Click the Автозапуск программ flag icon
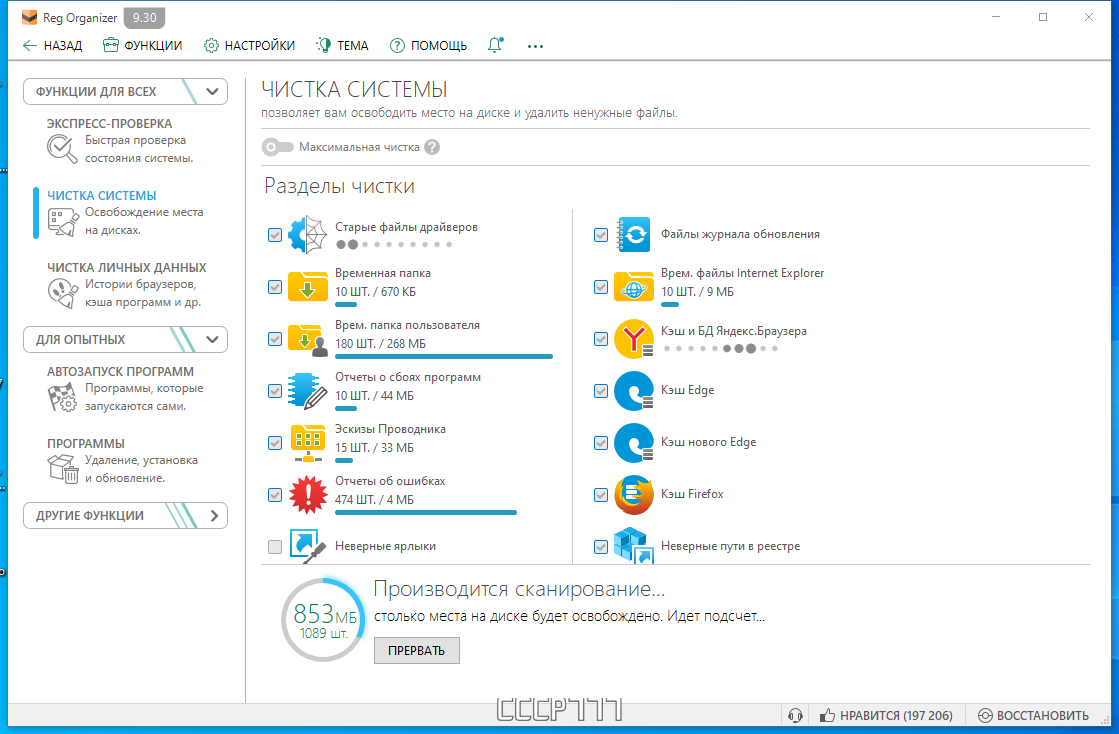Screen dimensions: 1119x734 62,397
